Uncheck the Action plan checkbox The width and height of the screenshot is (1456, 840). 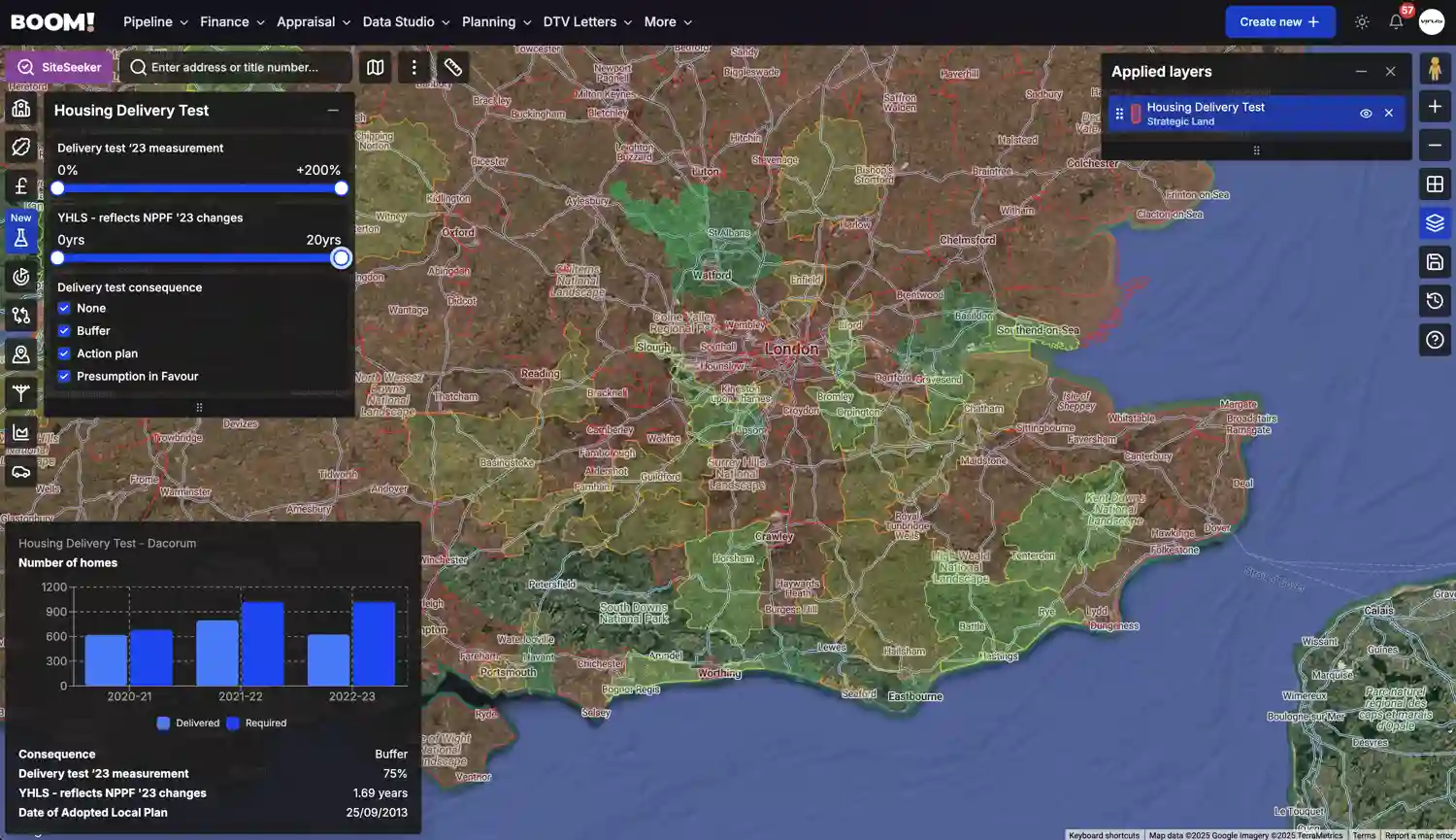pyautogui.click(x=64, y=353)
